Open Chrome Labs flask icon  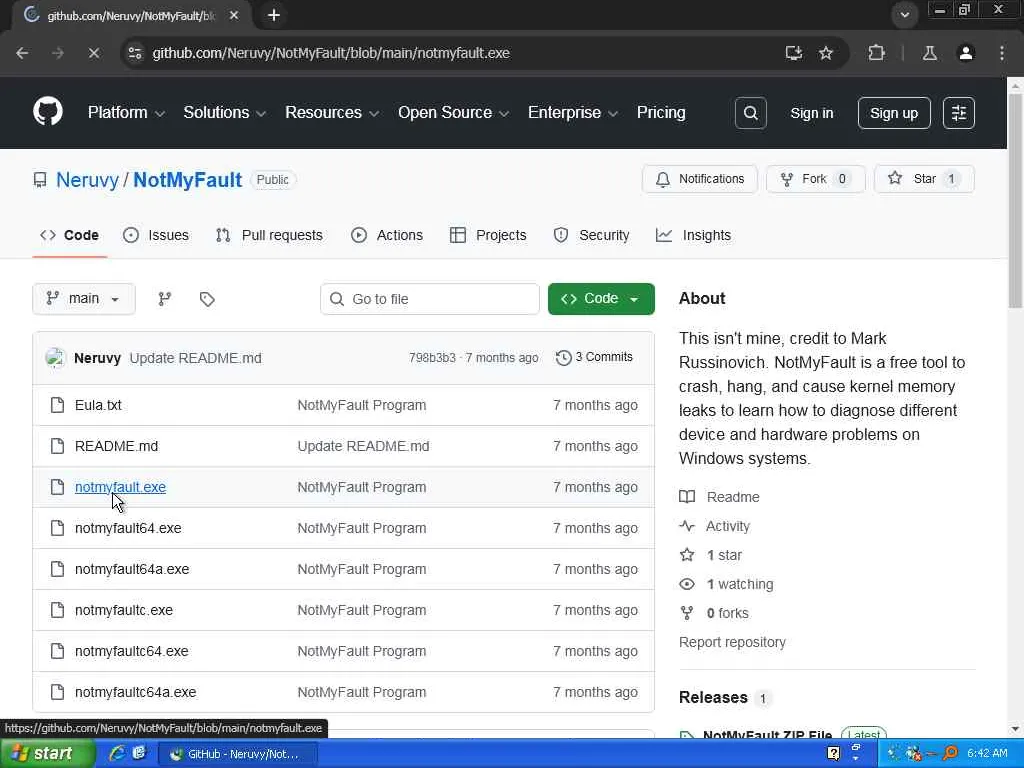coord(929,53)
